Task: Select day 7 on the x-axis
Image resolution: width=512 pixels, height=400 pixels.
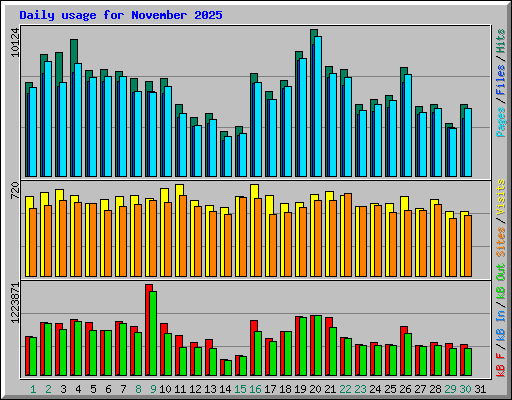Action: tap(123, 389)
